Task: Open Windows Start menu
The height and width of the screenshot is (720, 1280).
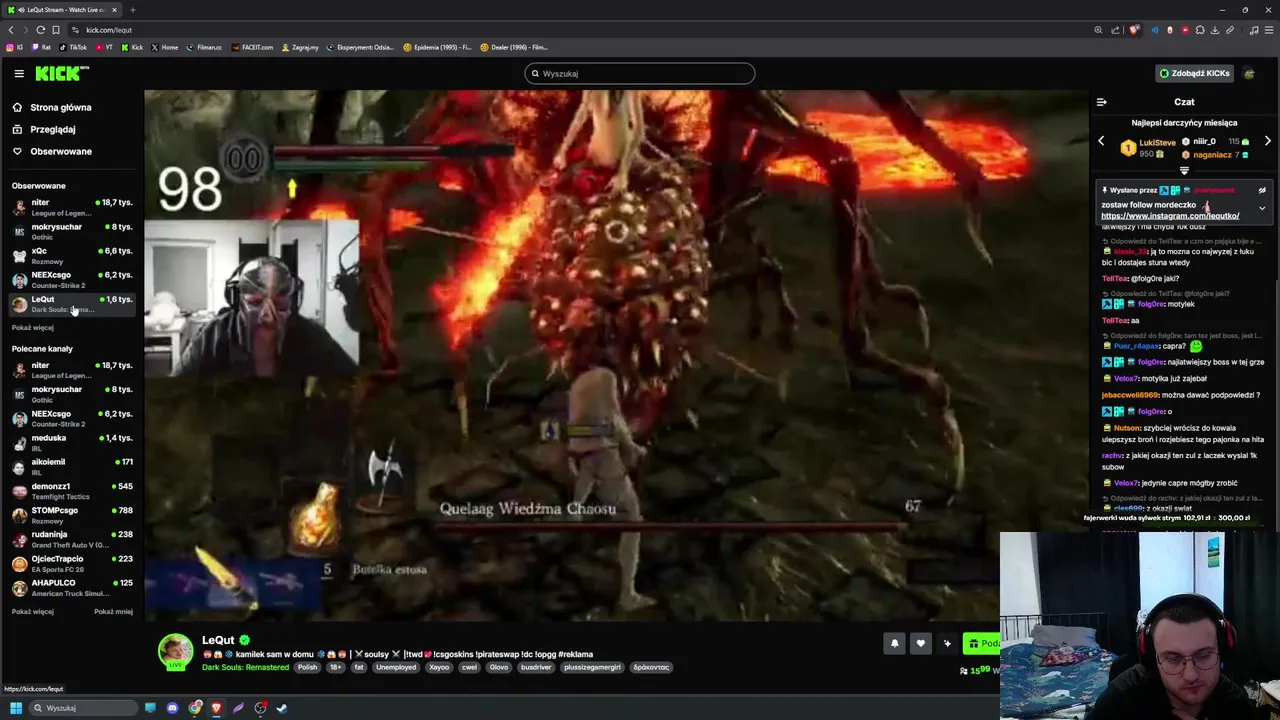Action: (x=16, y=708)
